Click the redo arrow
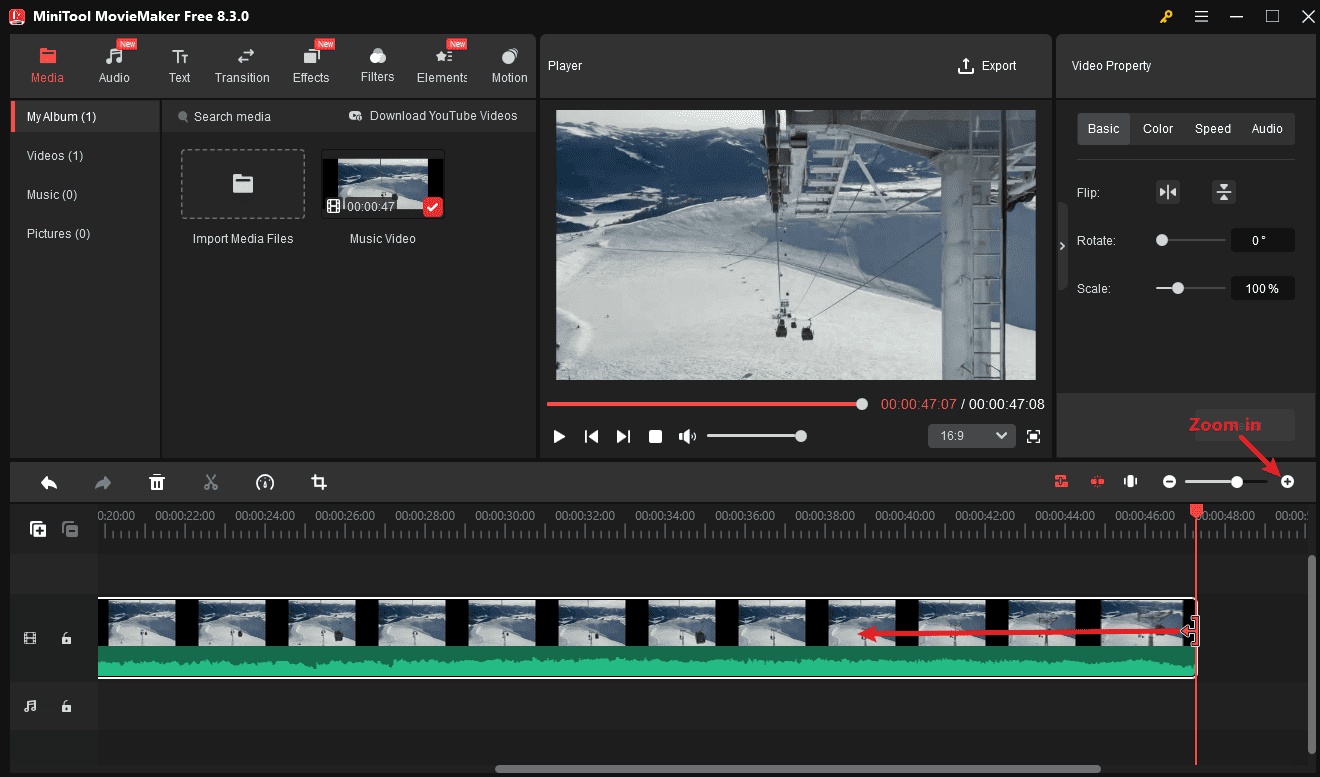 [x=103, y=483]
